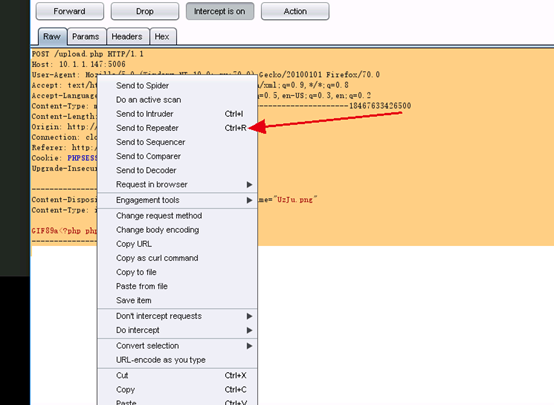Viewport: 554px width, 405px height.
Task: Click the PHPSESS cookie value
Action: click(82, 158)
